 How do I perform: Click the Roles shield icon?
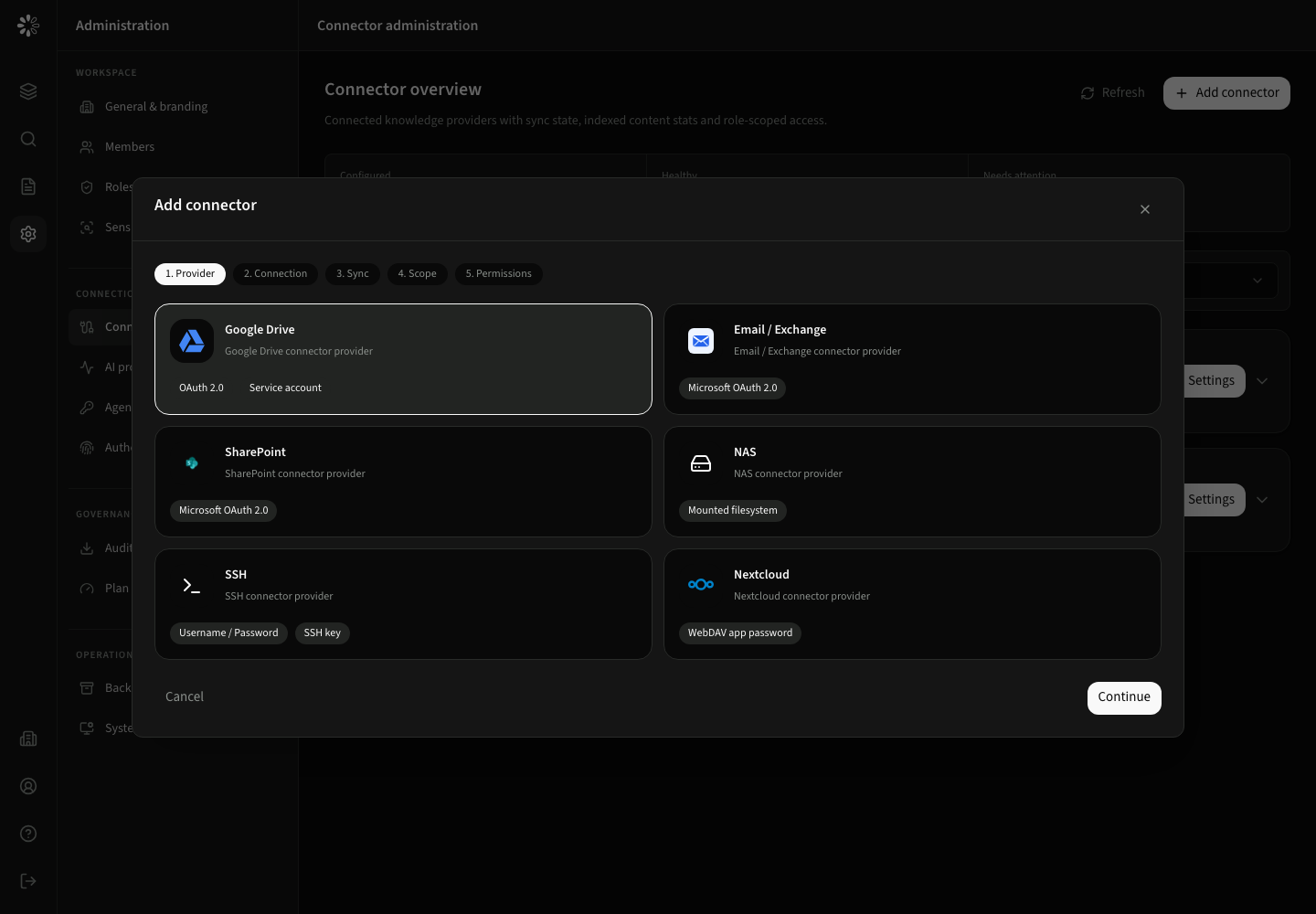click(x=87, y=187)
